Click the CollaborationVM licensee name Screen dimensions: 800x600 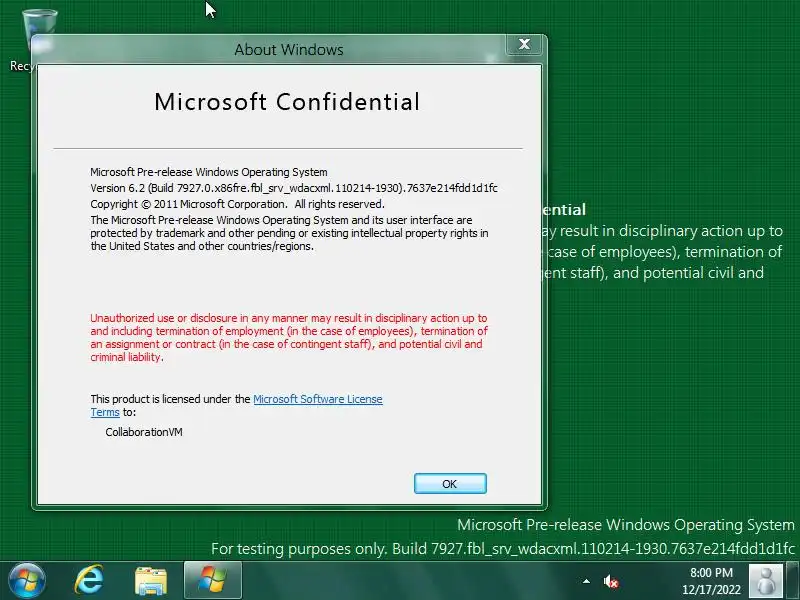[x=144, y=432]
